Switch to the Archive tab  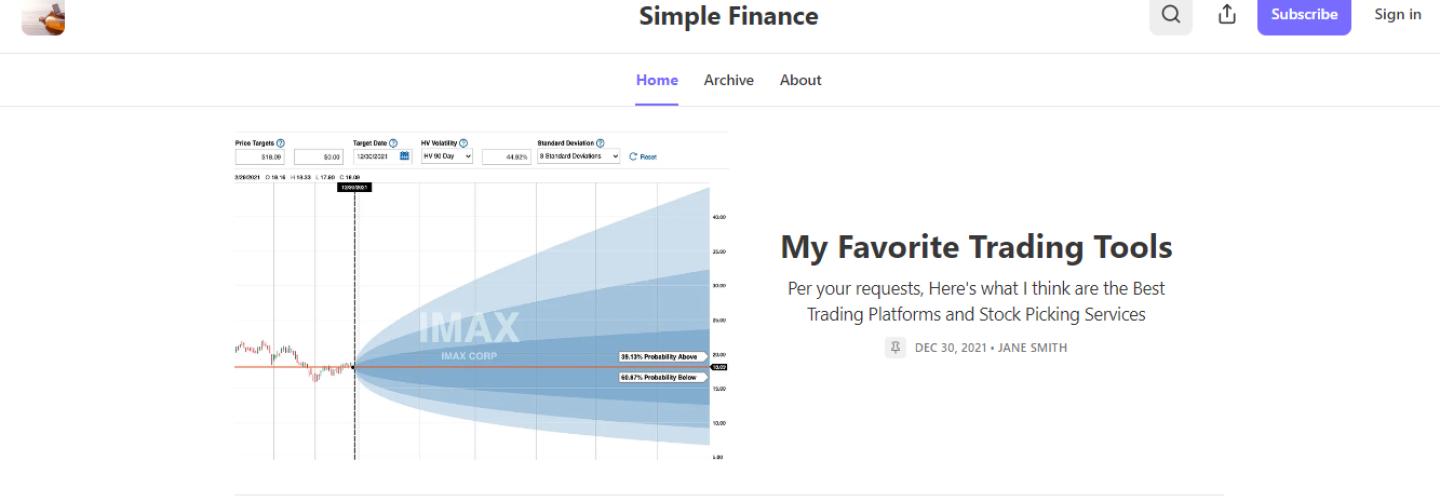click(729, 80)
